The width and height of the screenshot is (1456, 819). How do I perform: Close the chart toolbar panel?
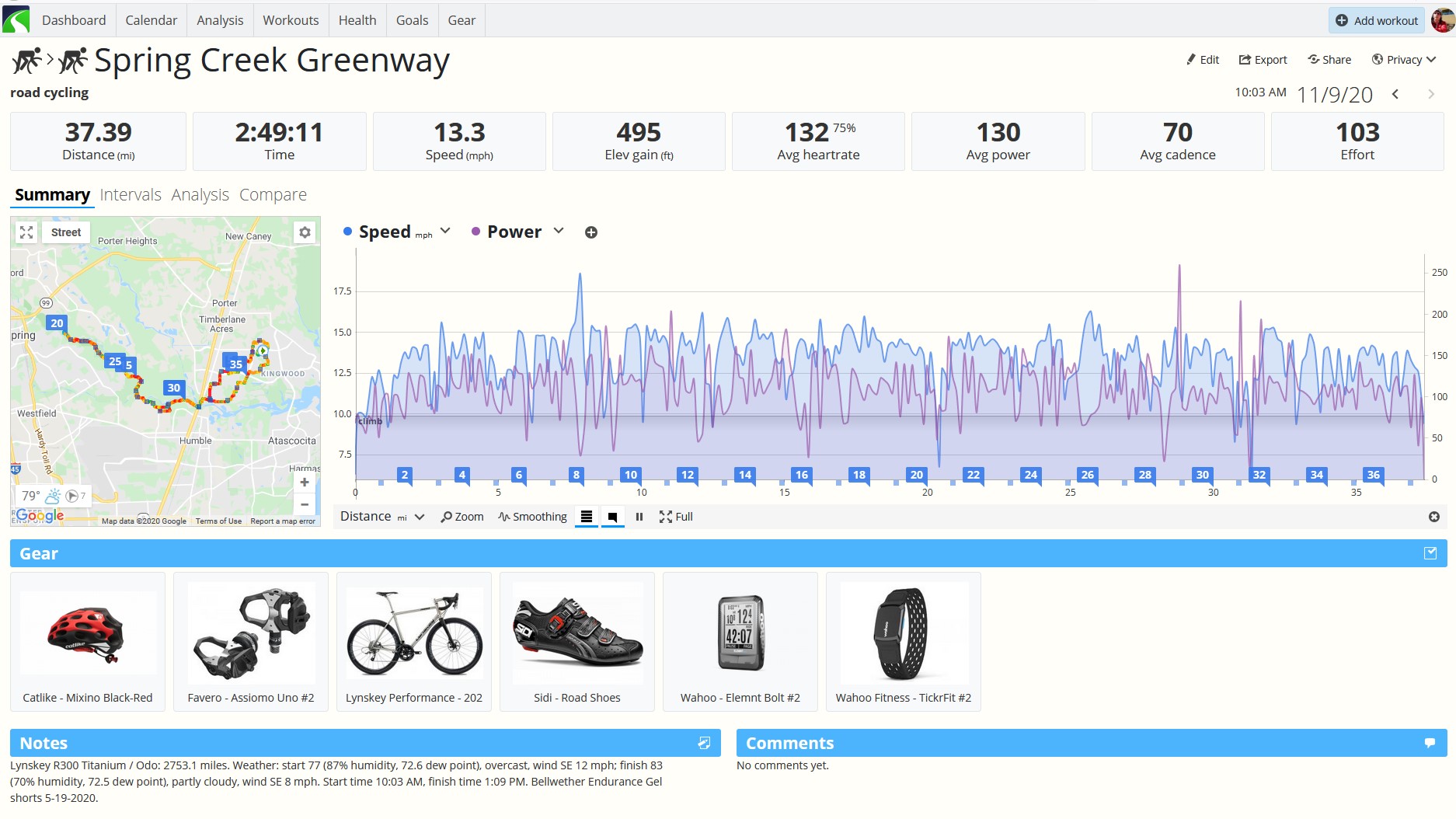click(x=1434, y=517)
